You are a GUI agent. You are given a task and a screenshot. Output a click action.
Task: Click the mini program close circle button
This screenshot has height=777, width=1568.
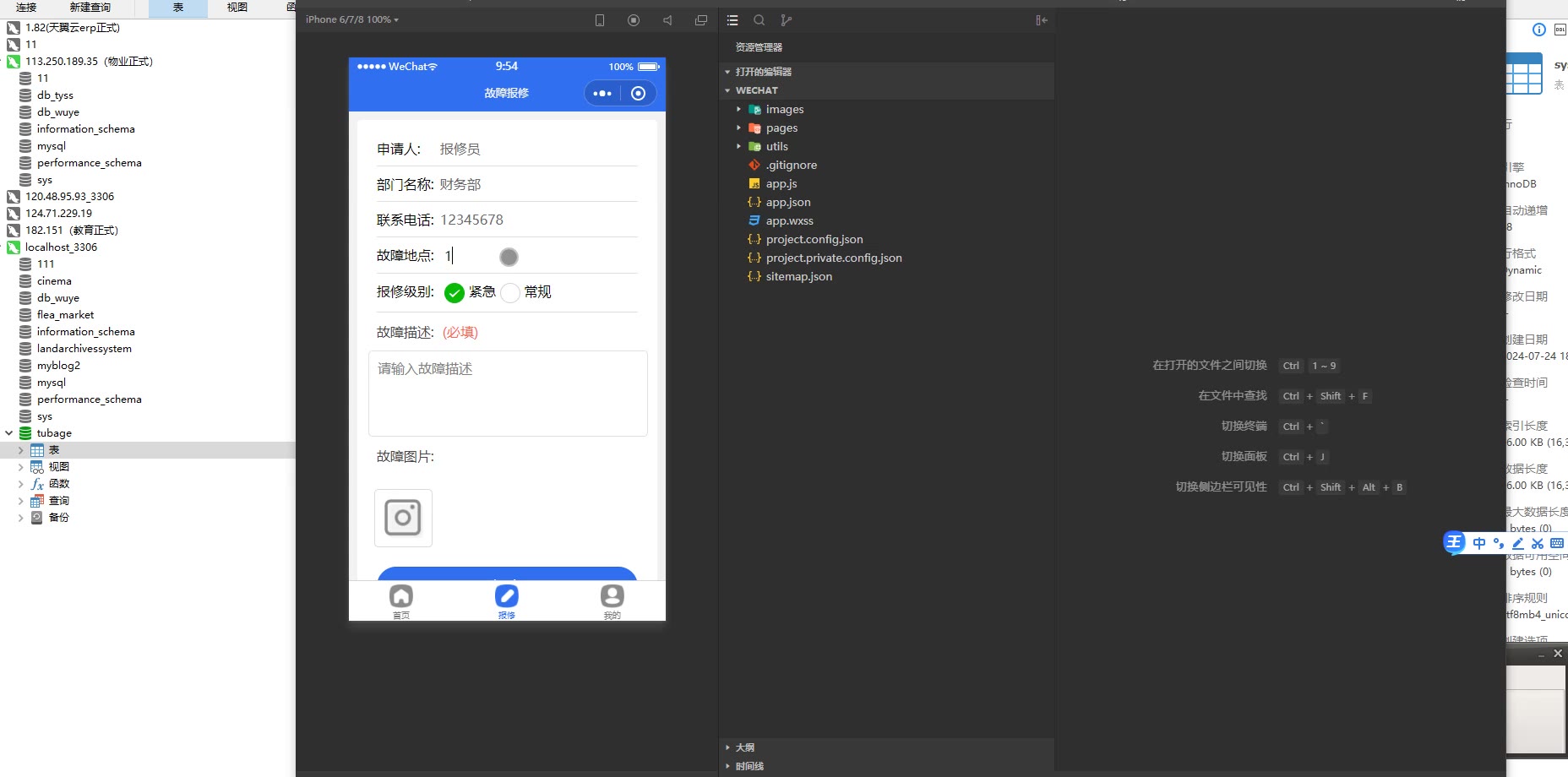pos(639,94)
